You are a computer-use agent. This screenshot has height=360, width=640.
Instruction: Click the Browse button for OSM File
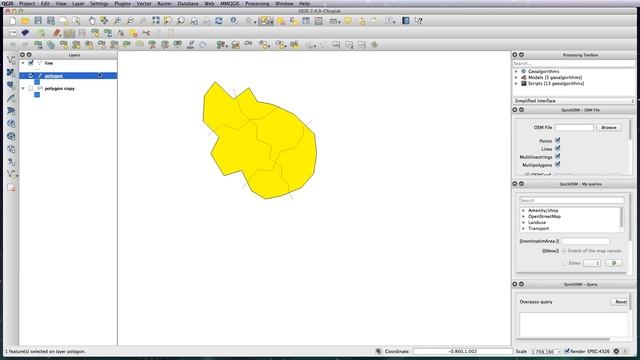tap(609, 128)
